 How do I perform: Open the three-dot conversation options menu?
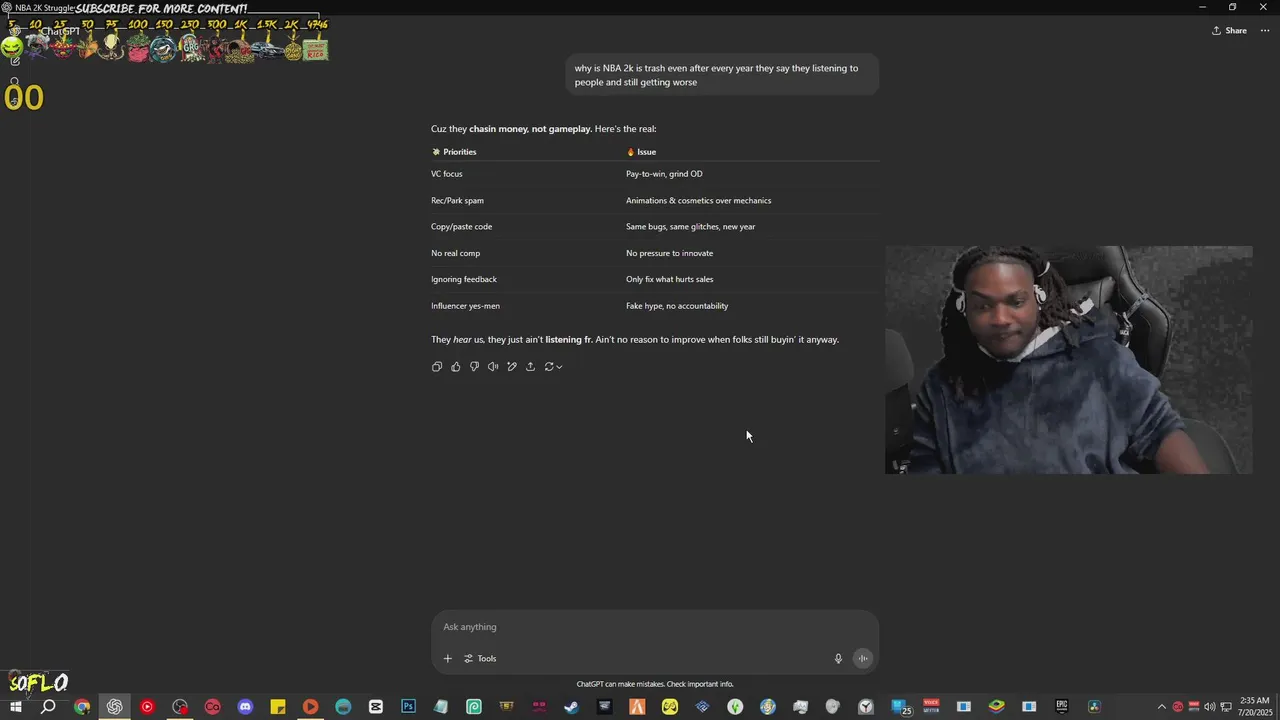point(1265,31)
